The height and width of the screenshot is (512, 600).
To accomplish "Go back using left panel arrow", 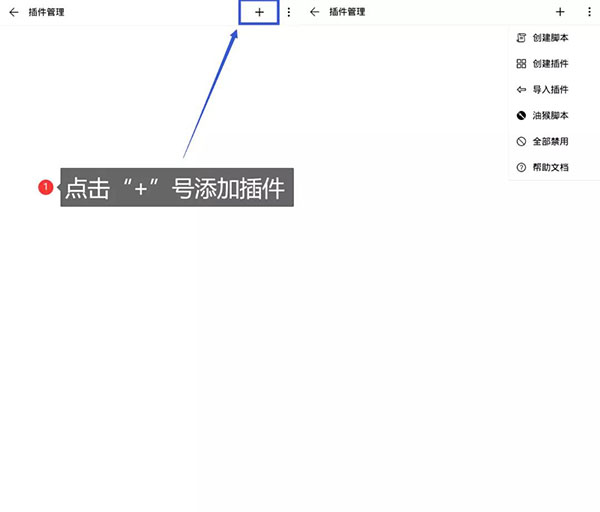I will [x=14, y=12].
